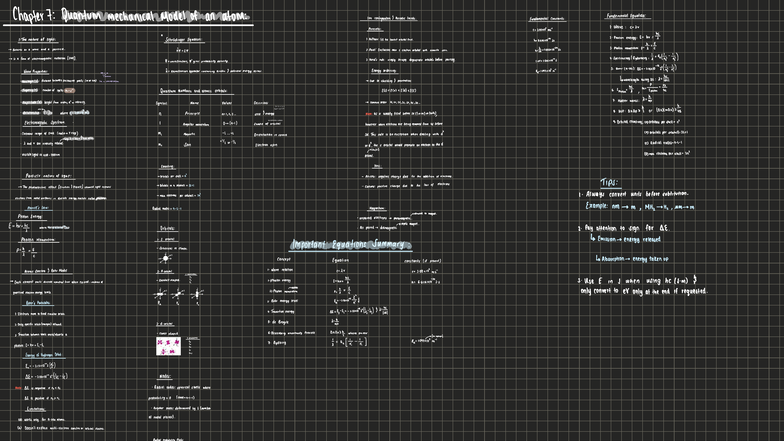
Task: Click the 'Absorption → energy taken up' note
Action: [x=646, y=258]
